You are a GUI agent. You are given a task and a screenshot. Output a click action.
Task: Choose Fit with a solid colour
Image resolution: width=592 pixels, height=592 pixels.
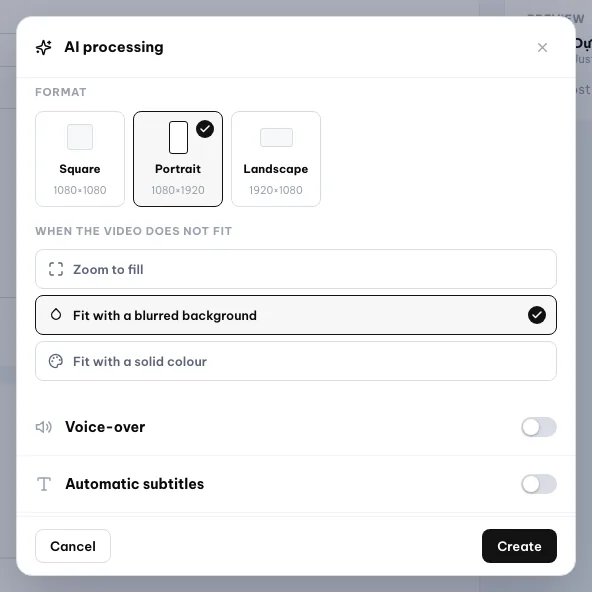coord(296,361)
